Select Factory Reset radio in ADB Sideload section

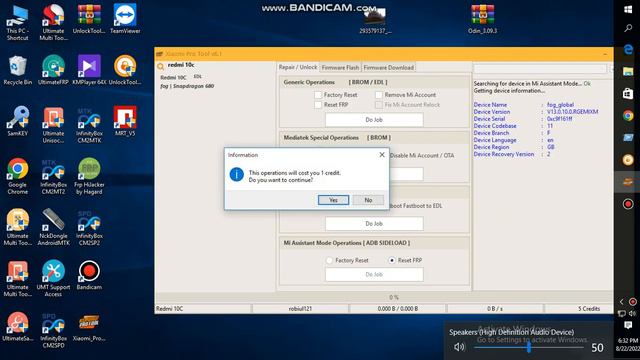pyautogui.click(x=329, y=260)
